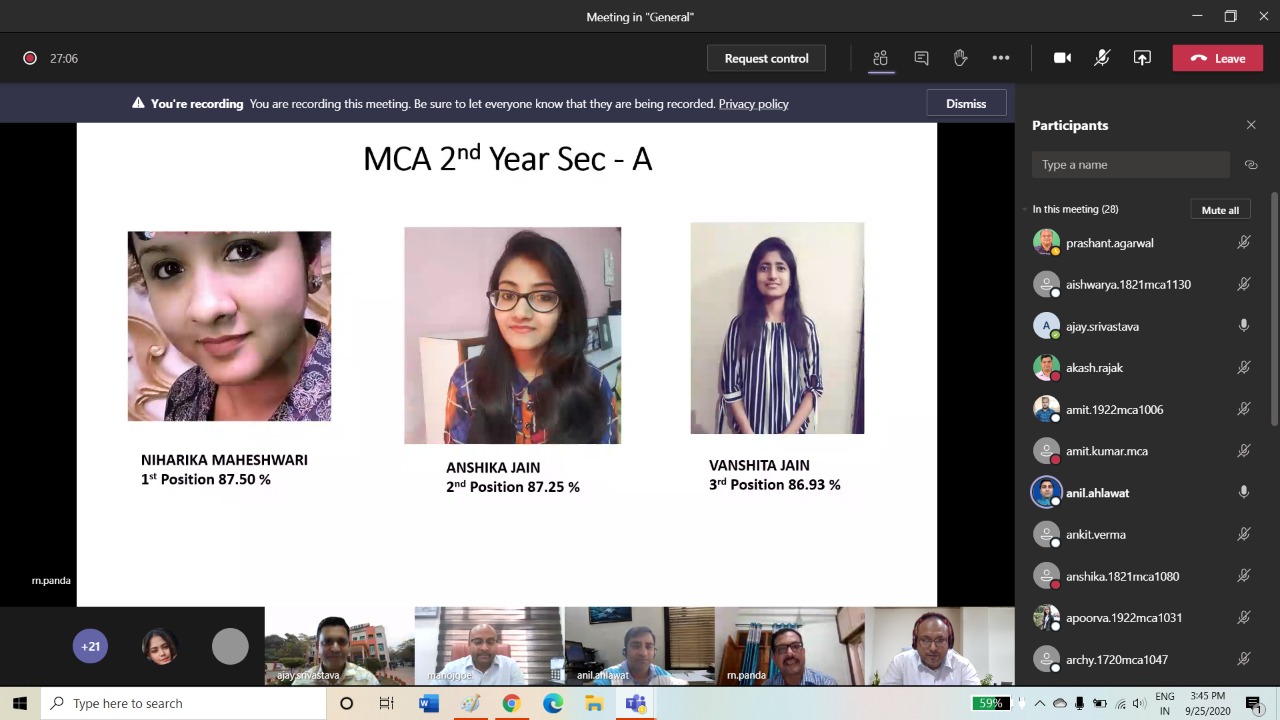Image resolution: width=1280 pixels, height=720 pixels.
Task: Select anil.ahlawat in the participants list
Action: tap(1097, 493)
